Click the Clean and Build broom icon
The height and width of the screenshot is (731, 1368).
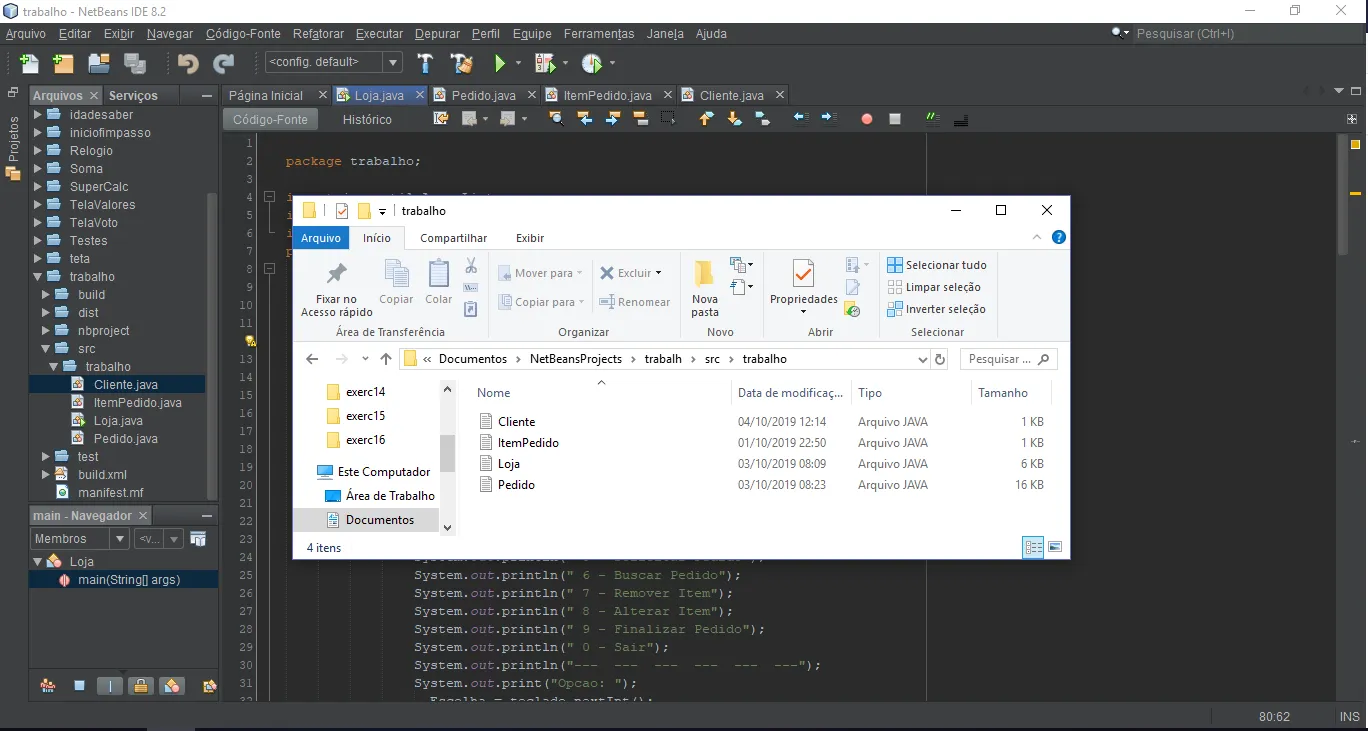pyautogui.click(x=461, y=64)
